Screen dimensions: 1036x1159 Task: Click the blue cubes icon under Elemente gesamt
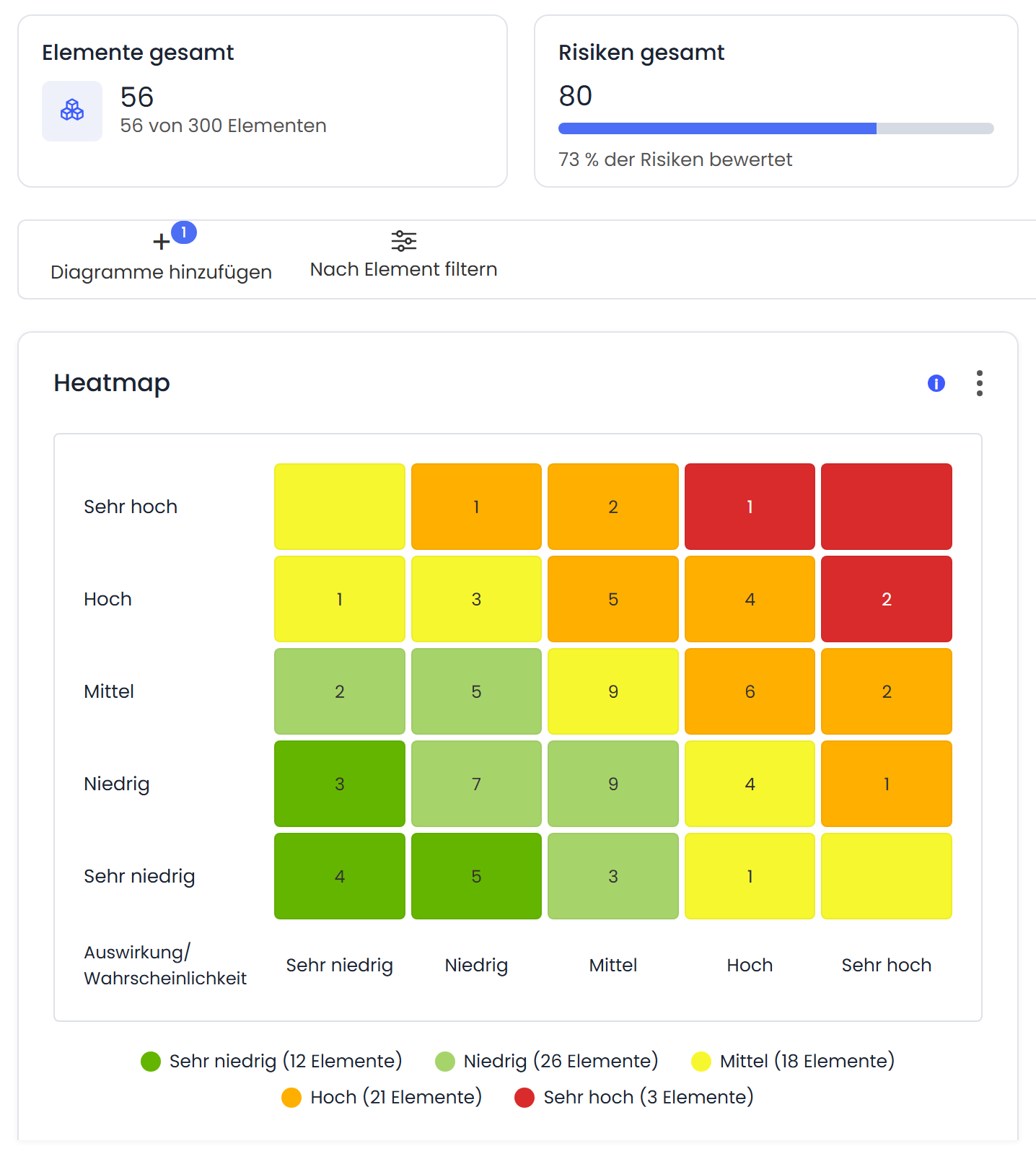[72, 110]
